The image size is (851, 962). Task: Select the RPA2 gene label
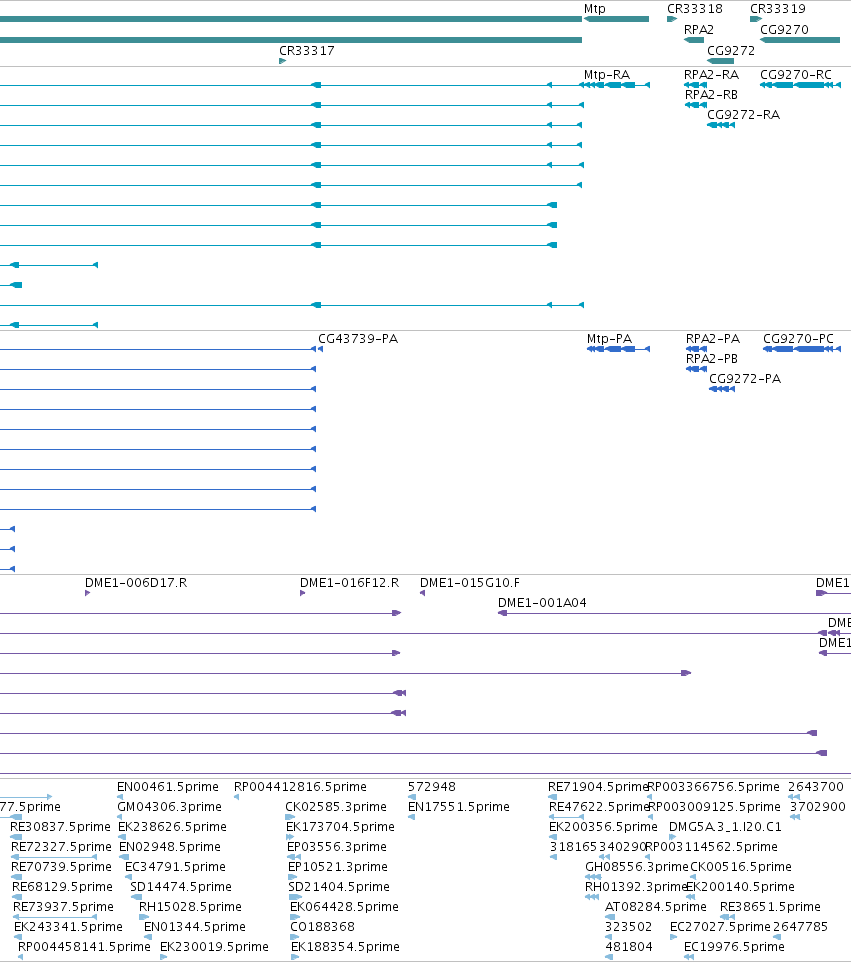click(x=699, y=29)
